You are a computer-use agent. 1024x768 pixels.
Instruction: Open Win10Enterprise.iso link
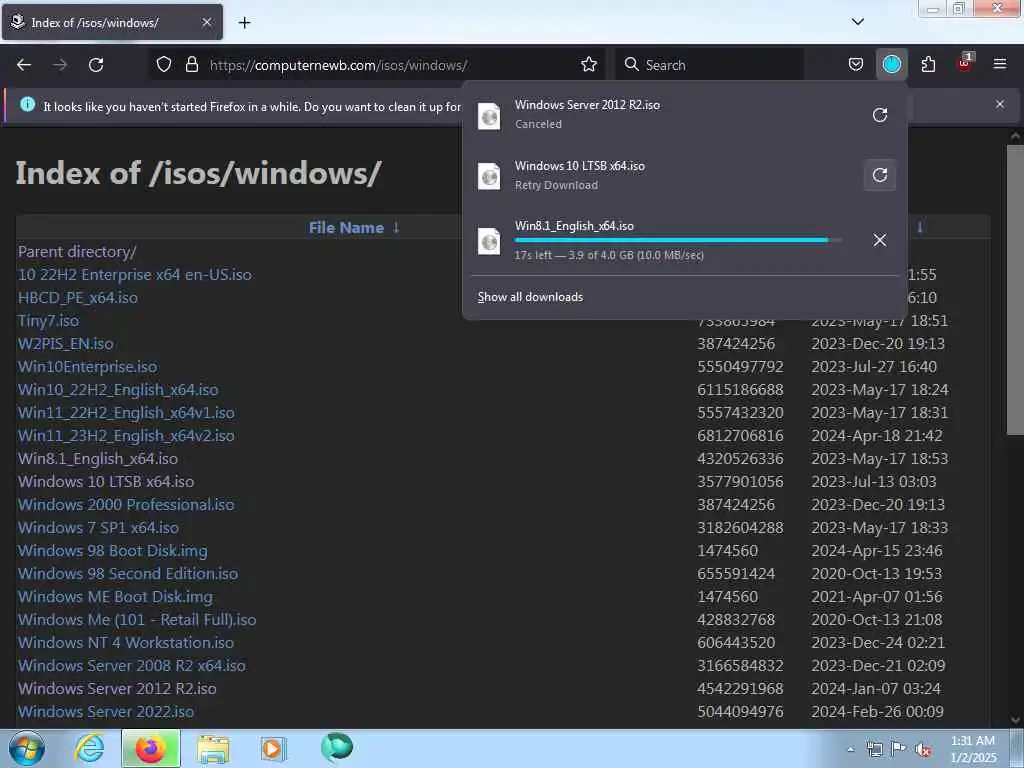click(x=88, y=366)
